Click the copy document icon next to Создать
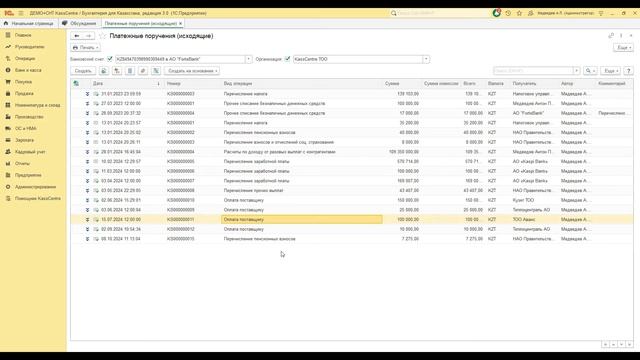 click(104, 71)
